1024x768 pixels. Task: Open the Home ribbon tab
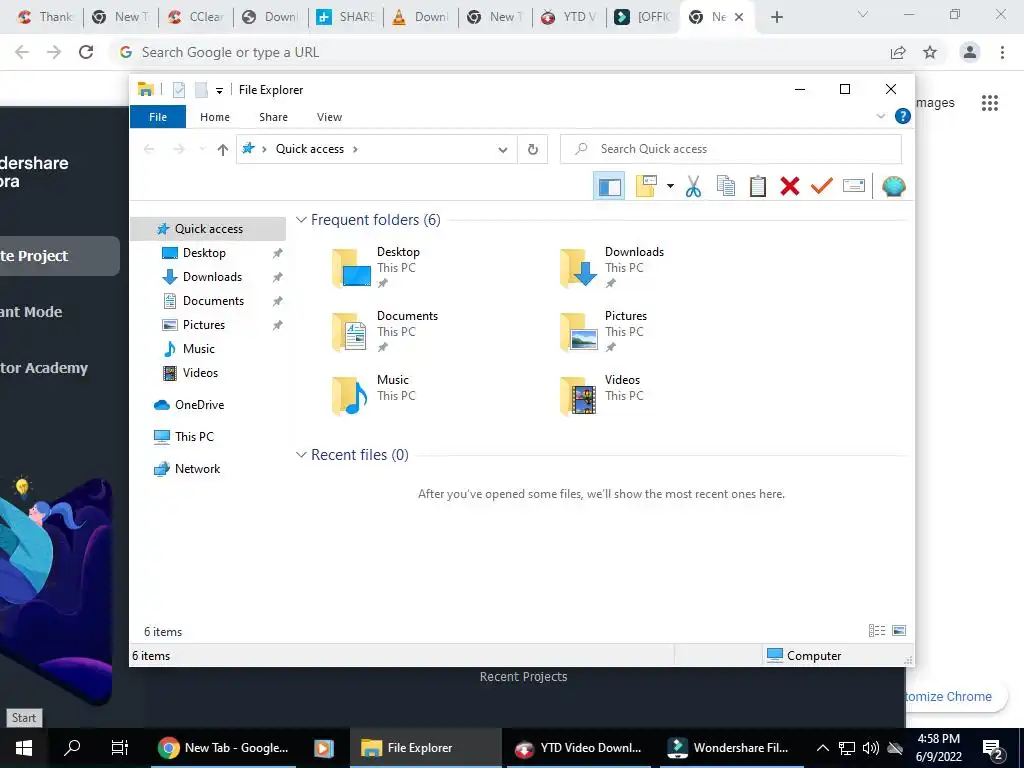click(x=215, y=117)
